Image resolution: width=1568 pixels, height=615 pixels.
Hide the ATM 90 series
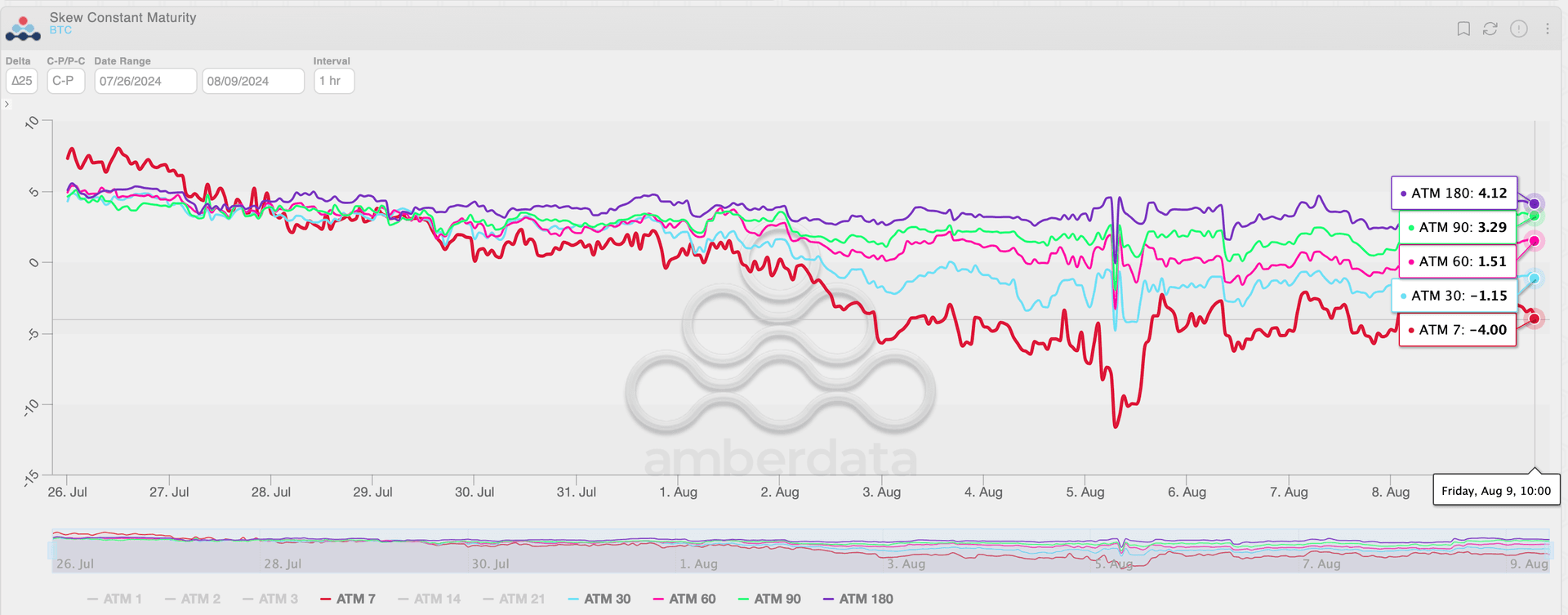(x=769, y=599)
